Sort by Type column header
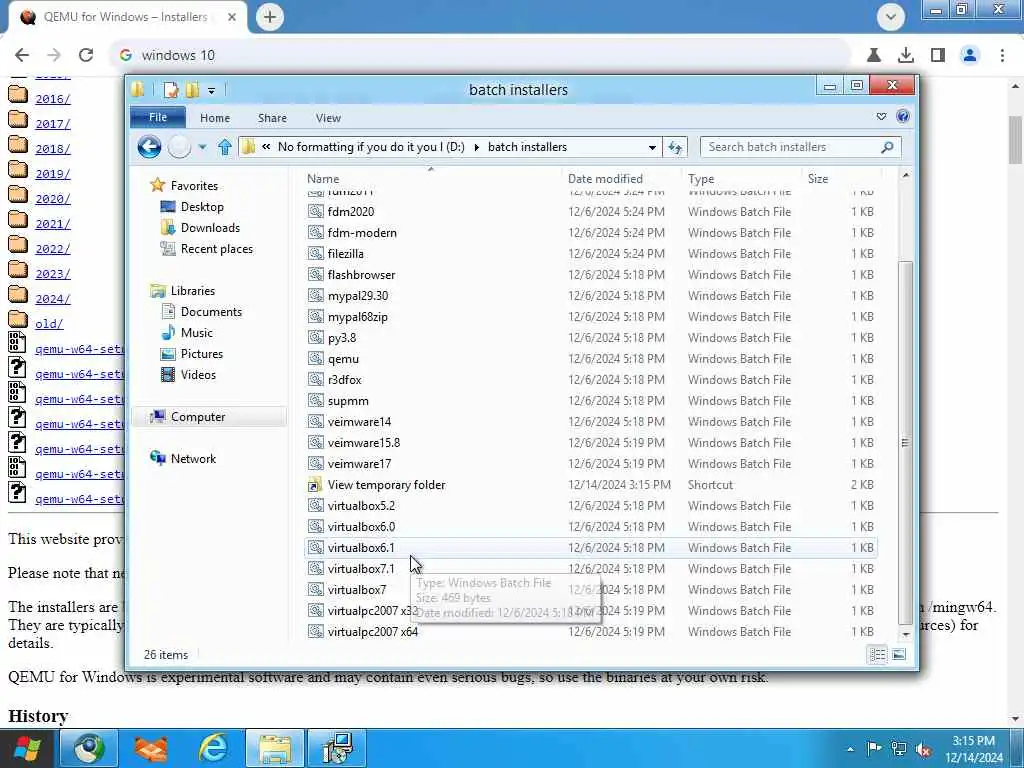Image resolution: width=1024 pixels, height=768 pixels. tap(701, 179)
